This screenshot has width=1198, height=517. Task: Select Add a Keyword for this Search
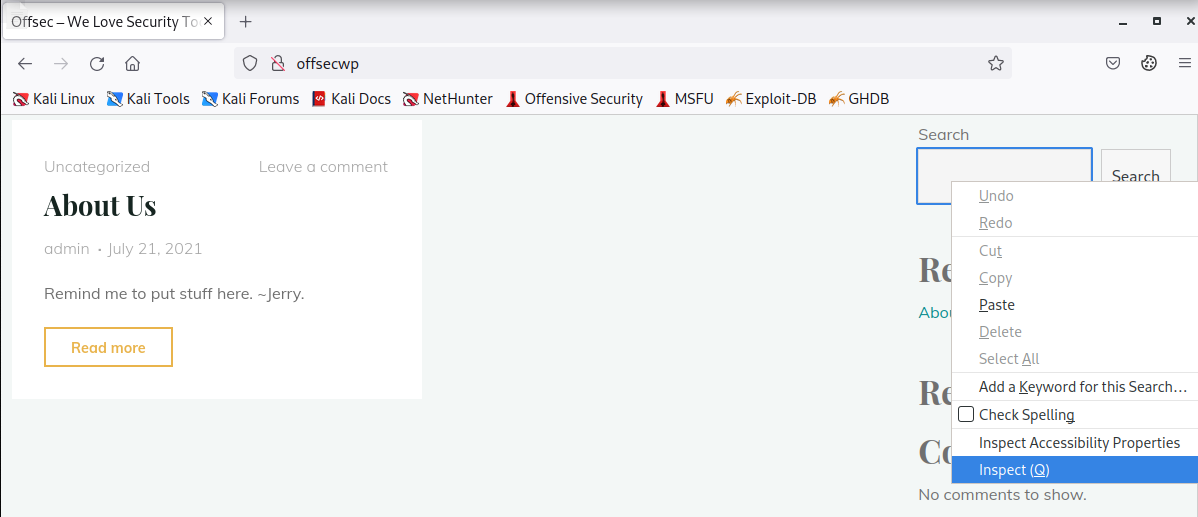click(1082, 387)
